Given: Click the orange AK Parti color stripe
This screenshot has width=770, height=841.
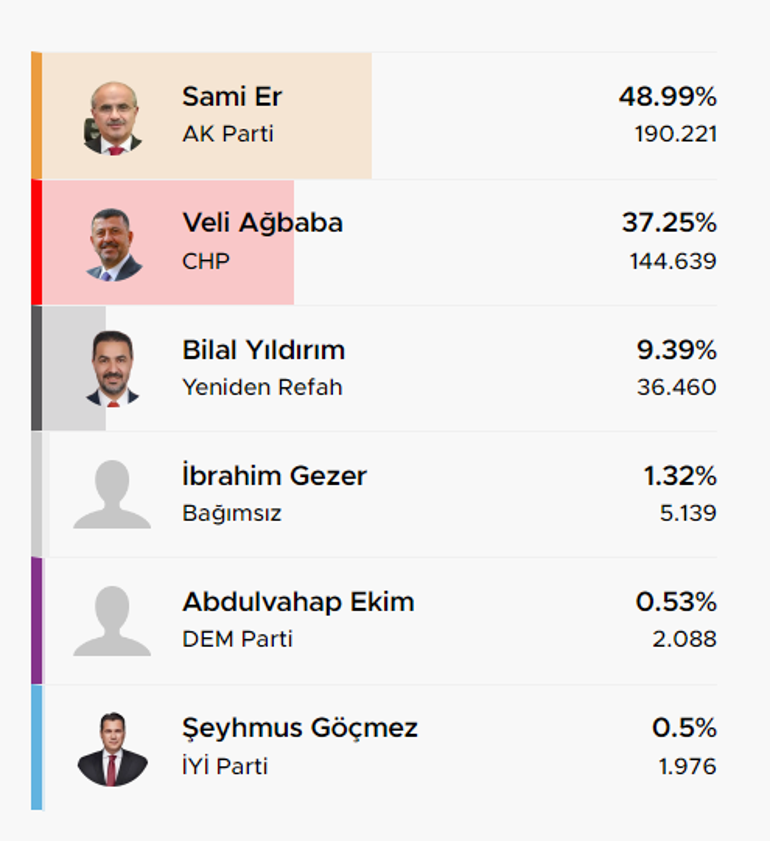Looking at the screenshot, I should (x=36, y=115).
